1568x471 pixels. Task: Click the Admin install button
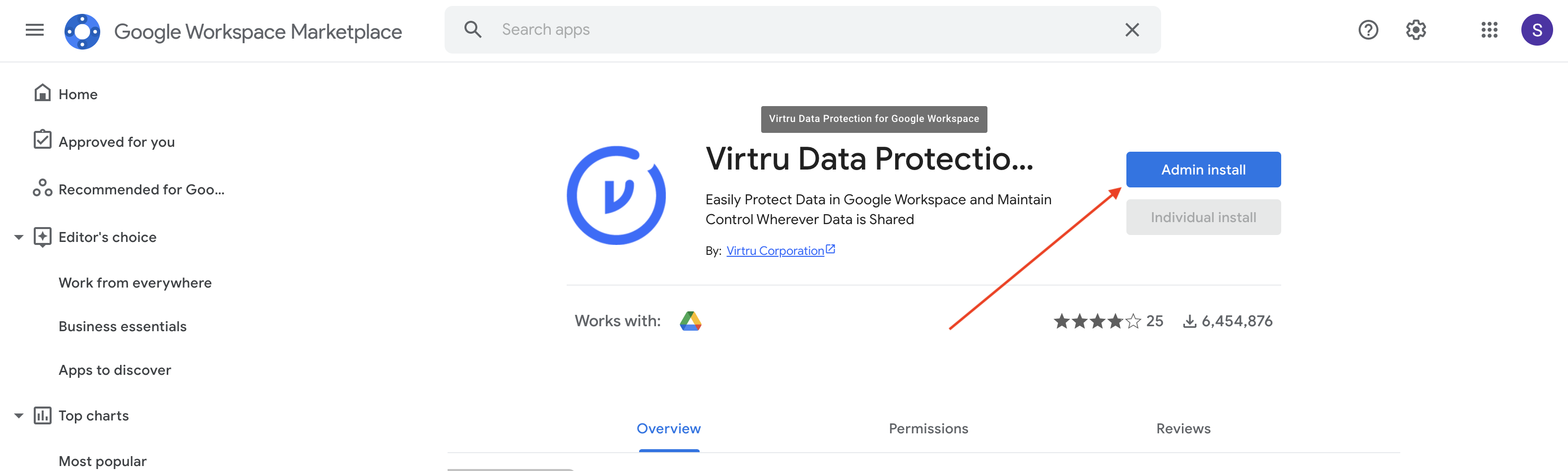(1203, 169)
